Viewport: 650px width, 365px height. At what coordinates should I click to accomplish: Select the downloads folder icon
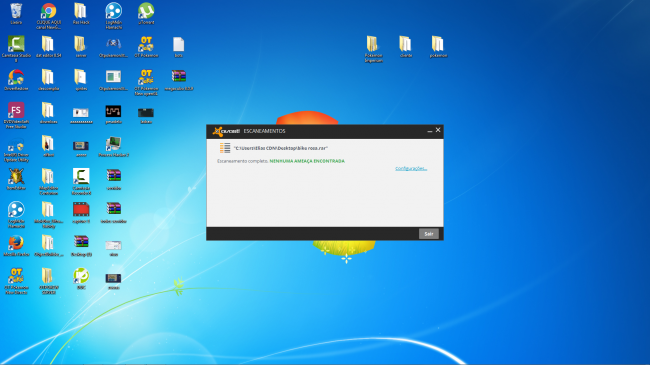point(49,113)
